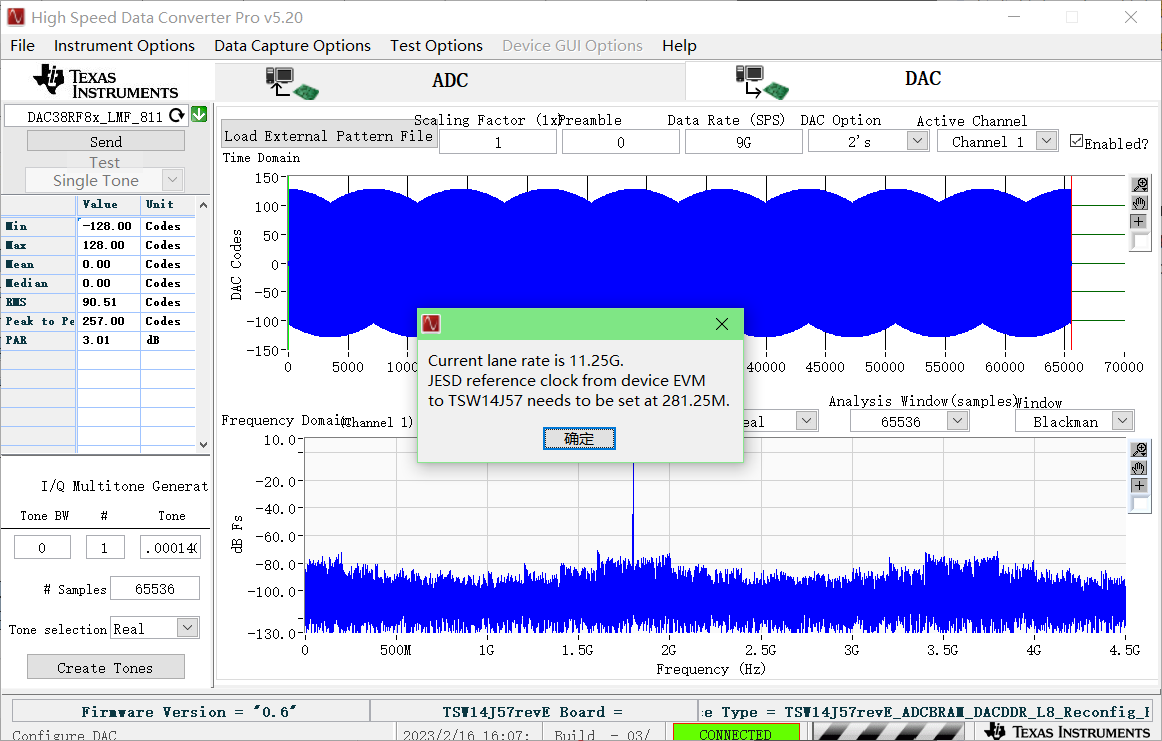
Task: Open the Test Options menu
Action: [436, 46]
